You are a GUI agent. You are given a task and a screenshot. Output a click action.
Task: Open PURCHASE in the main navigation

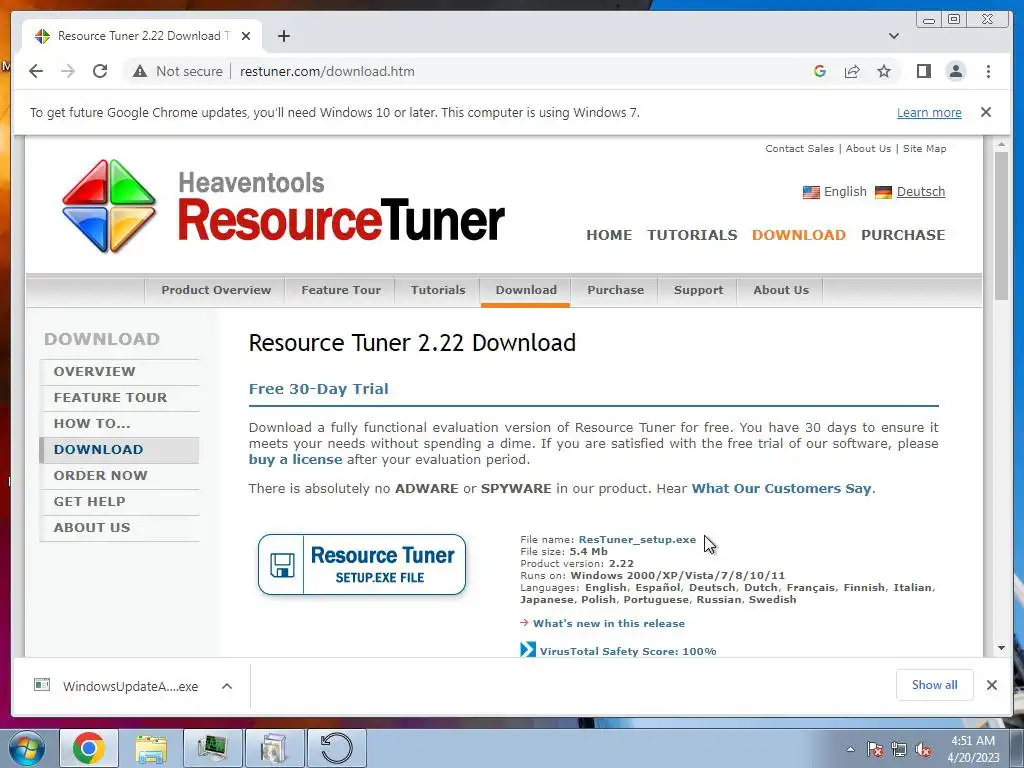coord(903,235)
